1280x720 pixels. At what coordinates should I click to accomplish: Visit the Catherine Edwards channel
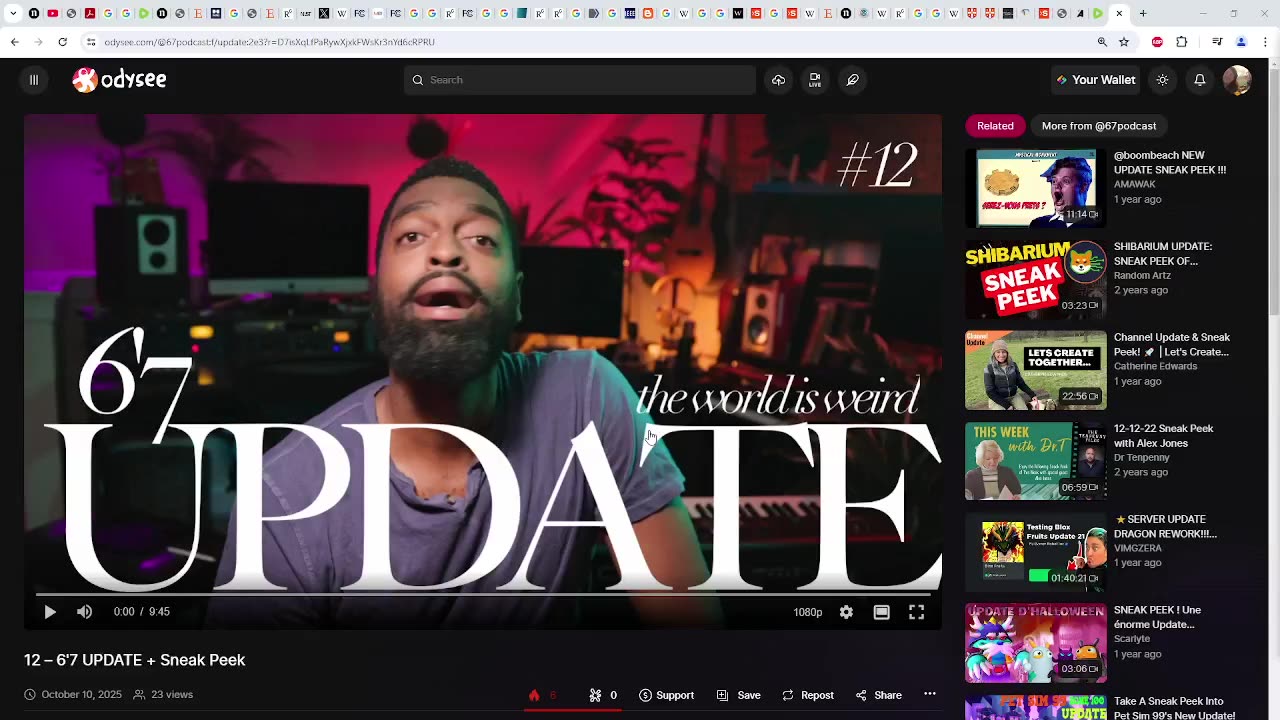pos(1155,366)
